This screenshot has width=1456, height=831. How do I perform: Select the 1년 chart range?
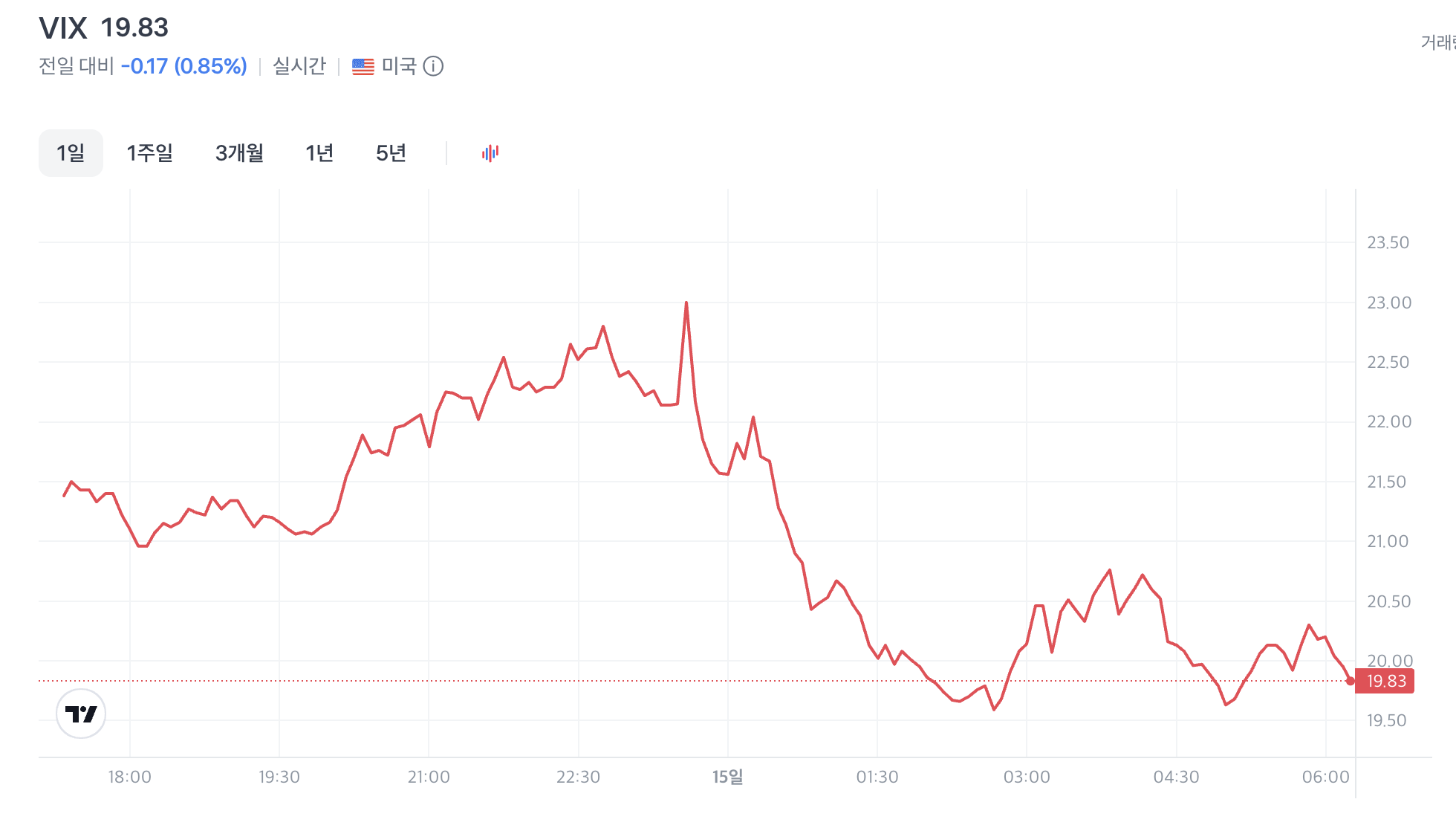coord(319,153)
